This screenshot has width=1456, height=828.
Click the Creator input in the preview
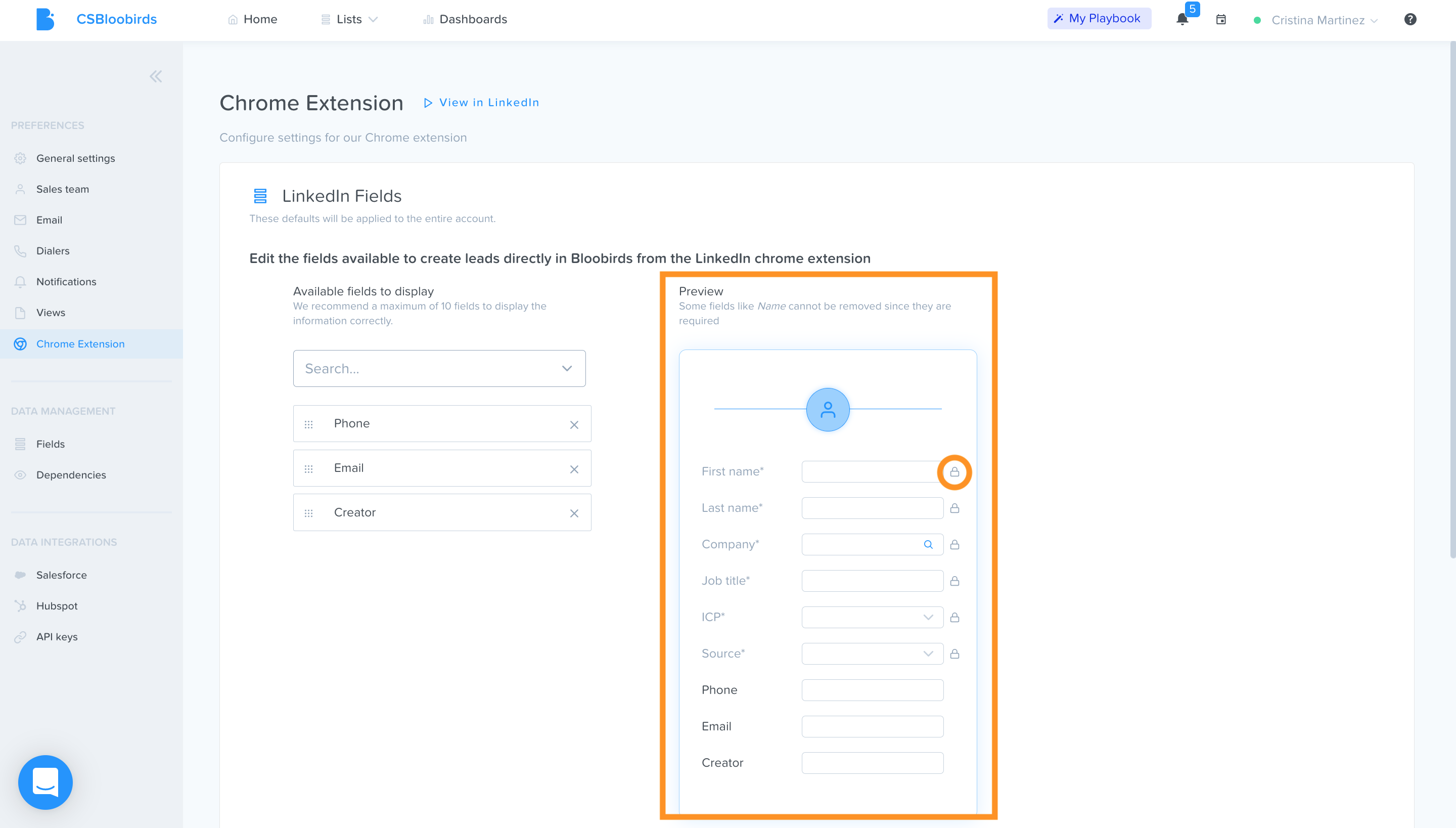pos(873,763)
